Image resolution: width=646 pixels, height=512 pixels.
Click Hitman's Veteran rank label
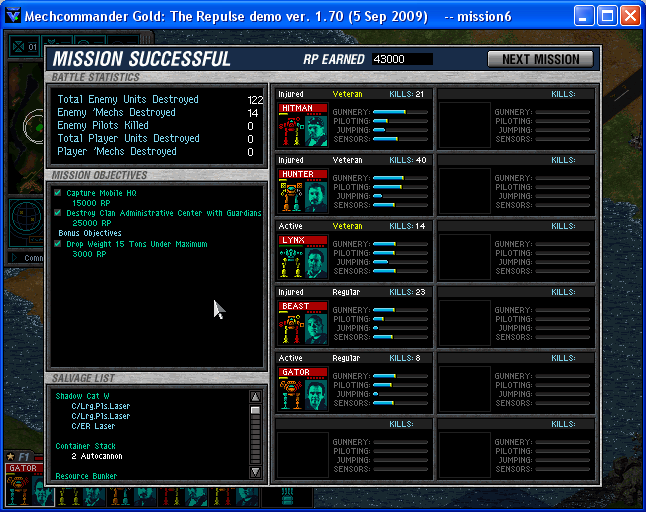(x=347, y=94)
